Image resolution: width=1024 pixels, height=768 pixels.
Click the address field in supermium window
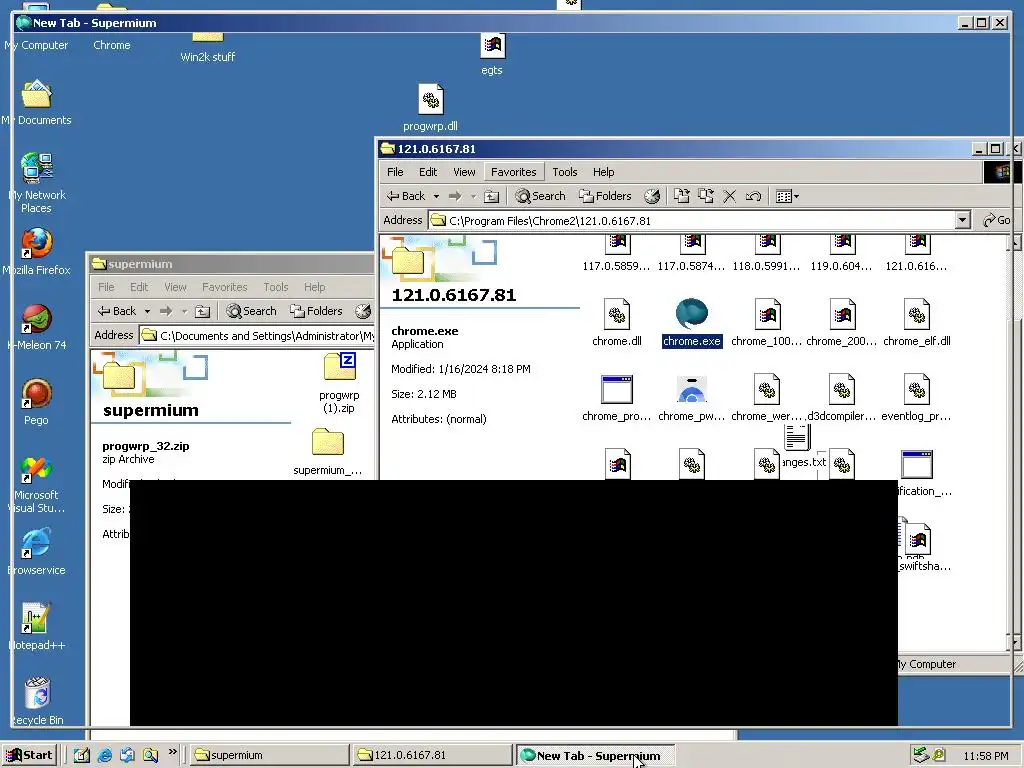point(257,336)
